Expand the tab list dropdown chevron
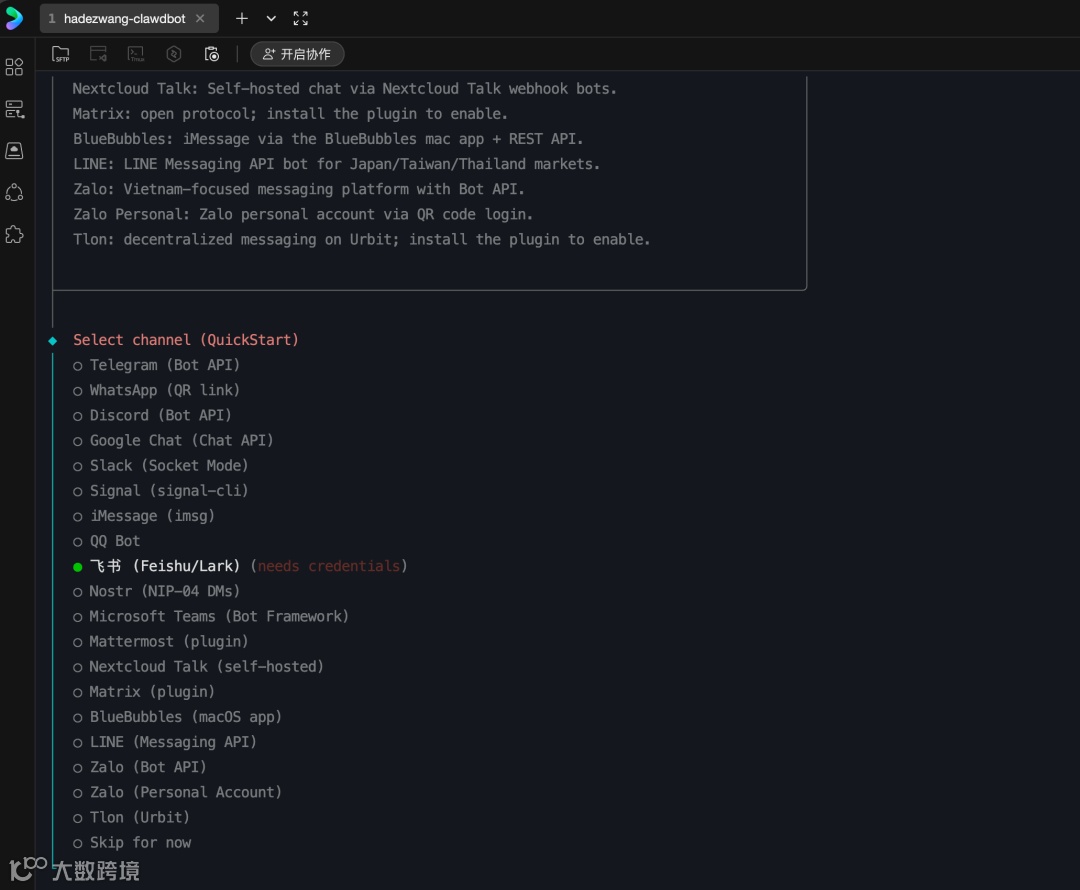 click(x=271, y=19)
